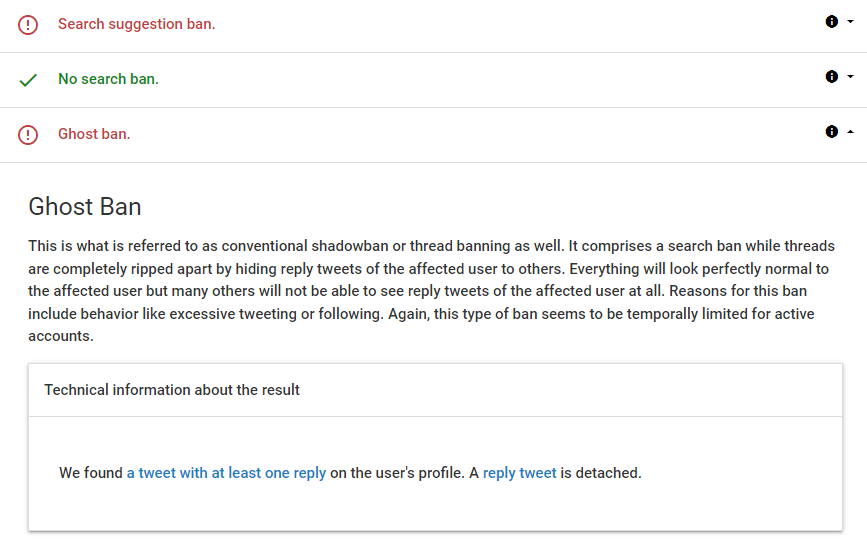Open info icon on Search suggestion ban row
Screen dimensions: 867x560
(831, 22)
